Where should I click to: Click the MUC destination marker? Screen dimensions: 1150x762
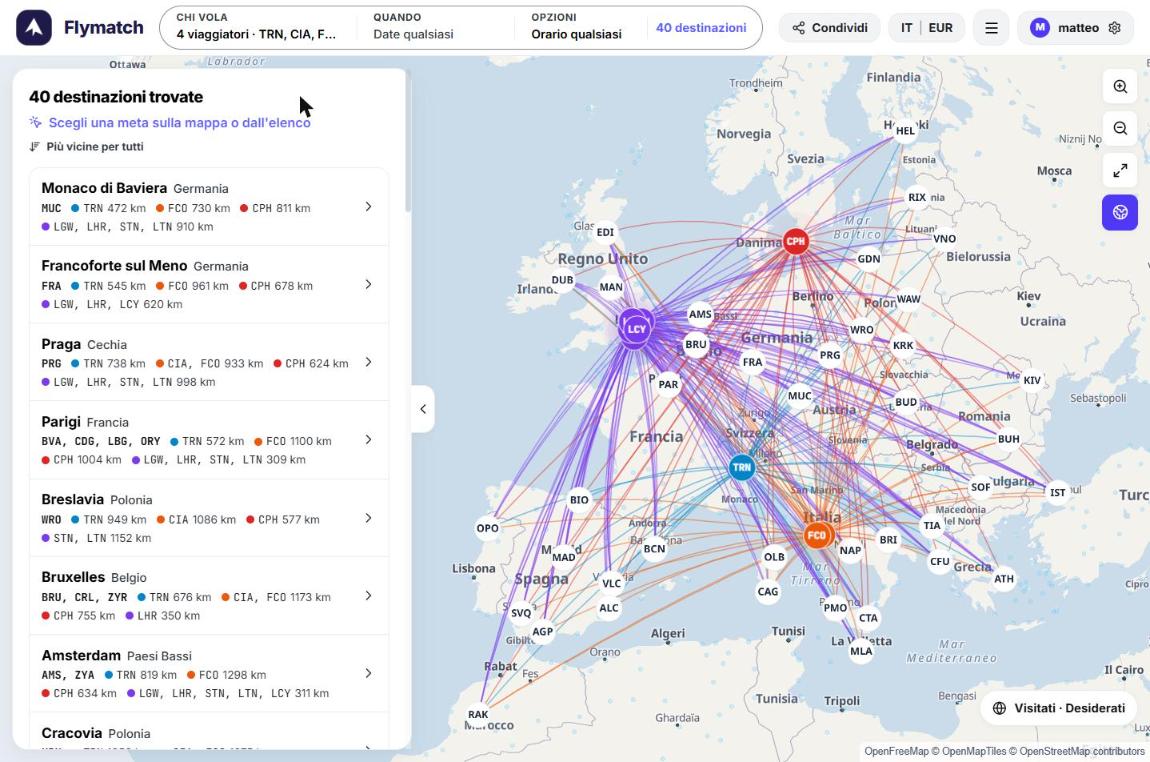pos(799,396)
